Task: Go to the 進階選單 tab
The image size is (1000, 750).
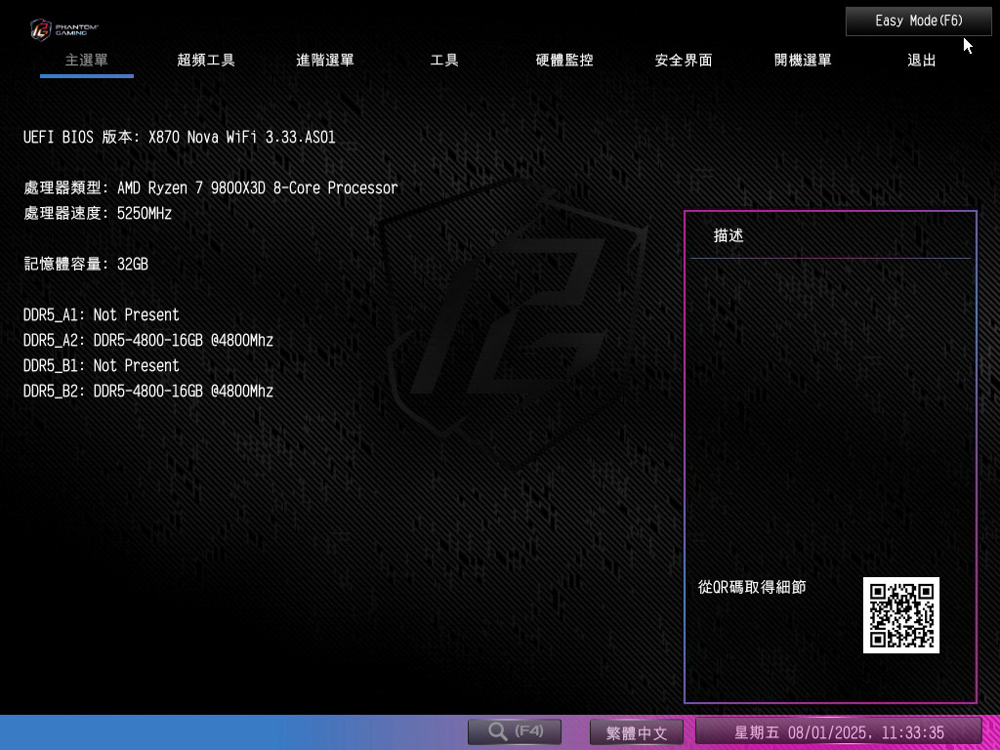Action: (x=325, y=60)
